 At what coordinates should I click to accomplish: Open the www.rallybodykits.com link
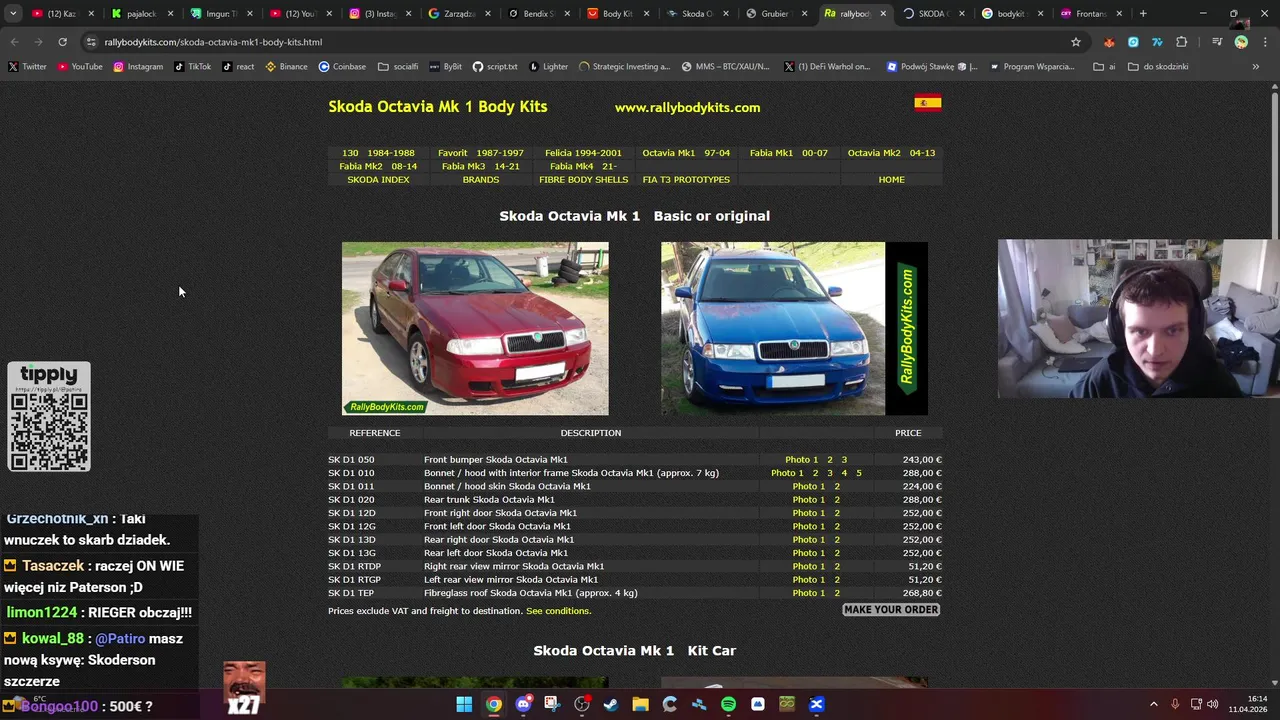pos(687,107)
